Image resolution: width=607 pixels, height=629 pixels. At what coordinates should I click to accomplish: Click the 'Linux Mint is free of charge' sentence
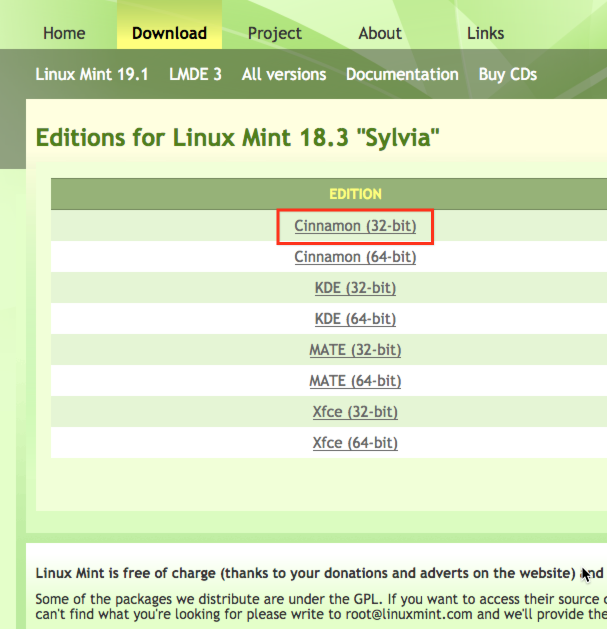click(x=319, y=573)
